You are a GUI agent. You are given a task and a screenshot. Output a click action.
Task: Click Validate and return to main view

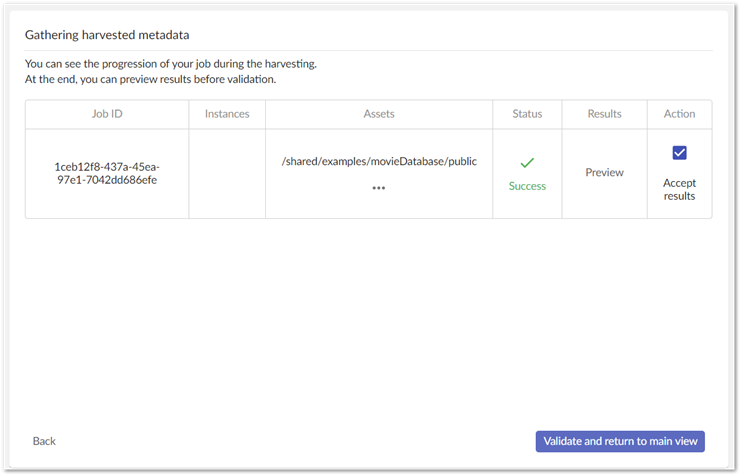pyautogui.click(x=620, y=441)
